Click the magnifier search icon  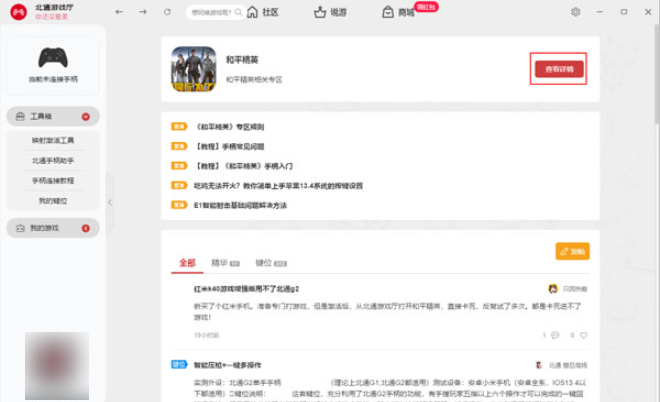[239, 12]
